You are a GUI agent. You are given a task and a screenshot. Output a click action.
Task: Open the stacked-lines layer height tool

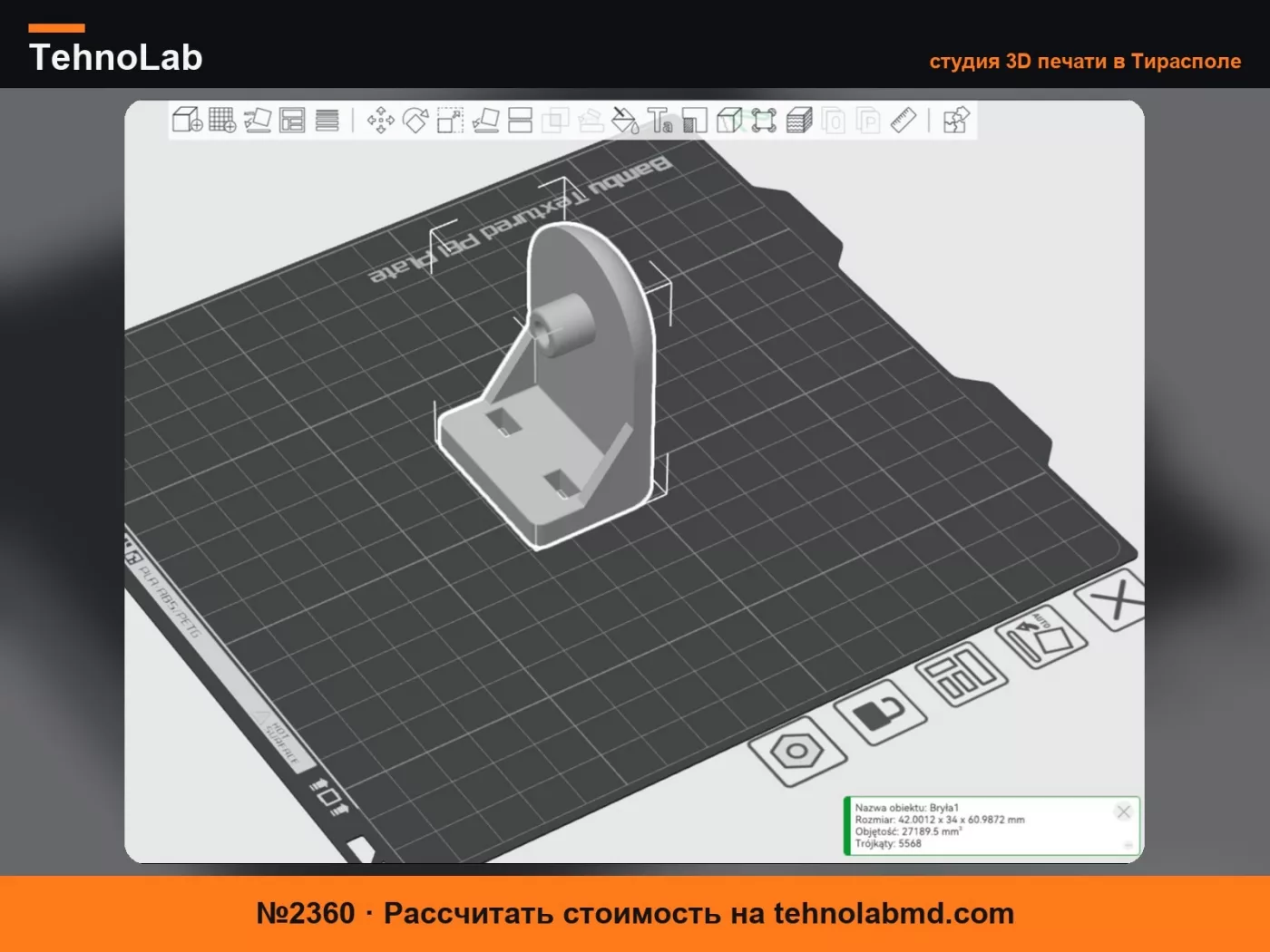[x=327, y=120]
